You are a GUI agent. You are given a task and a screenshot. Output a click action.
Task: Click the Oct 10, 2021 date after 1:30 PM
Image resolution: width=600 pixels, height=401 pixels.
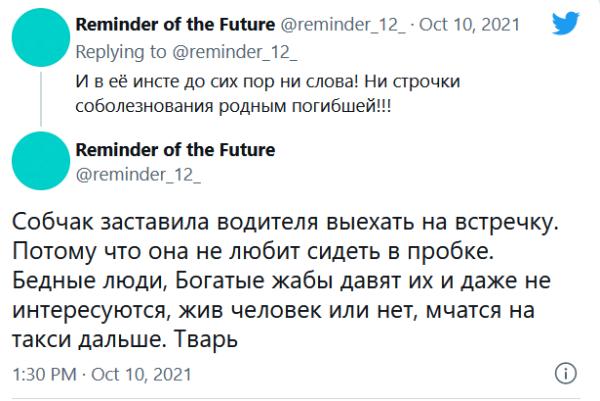(141, 374)
